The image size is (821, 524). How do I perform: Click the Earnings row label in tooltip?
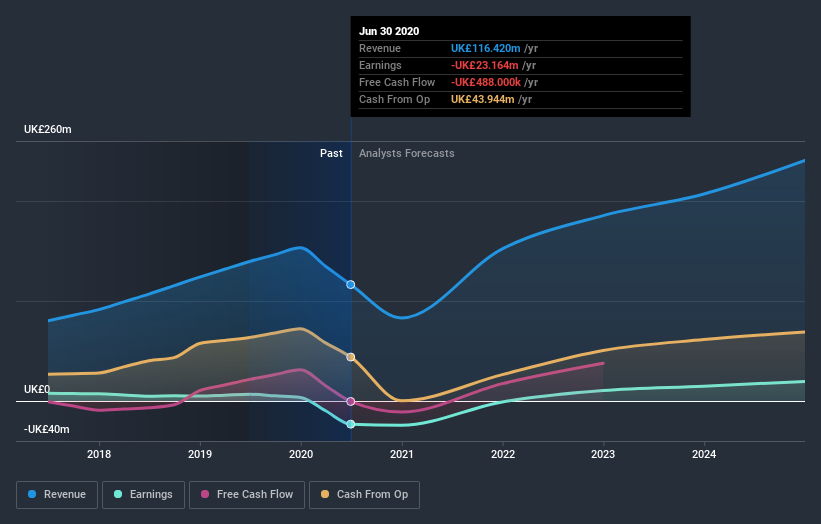pyautogui.click(x=380, y=65)
